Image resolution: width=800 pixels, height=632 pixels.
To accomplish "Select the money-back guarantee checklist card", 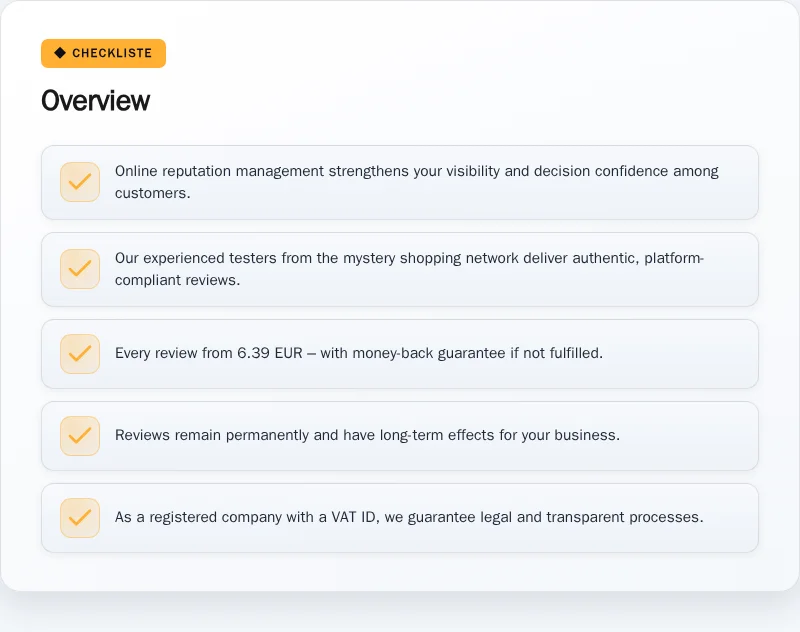I will tap(400, 354).
